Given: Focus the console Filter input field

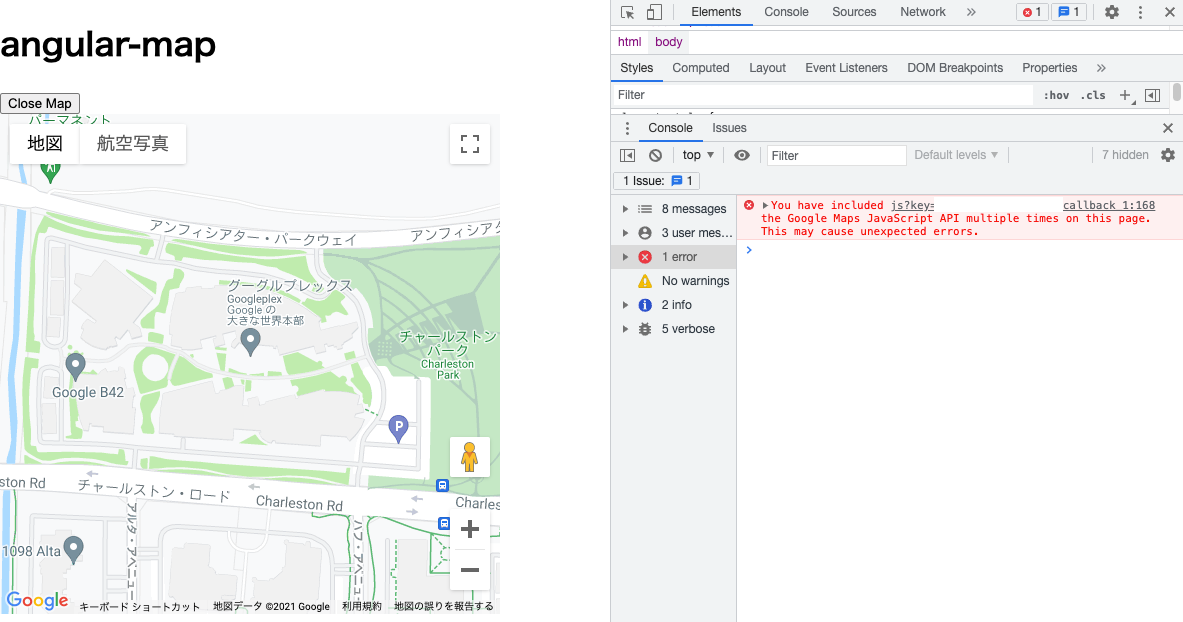Looking at the screenshot, I should pos(836,156).
